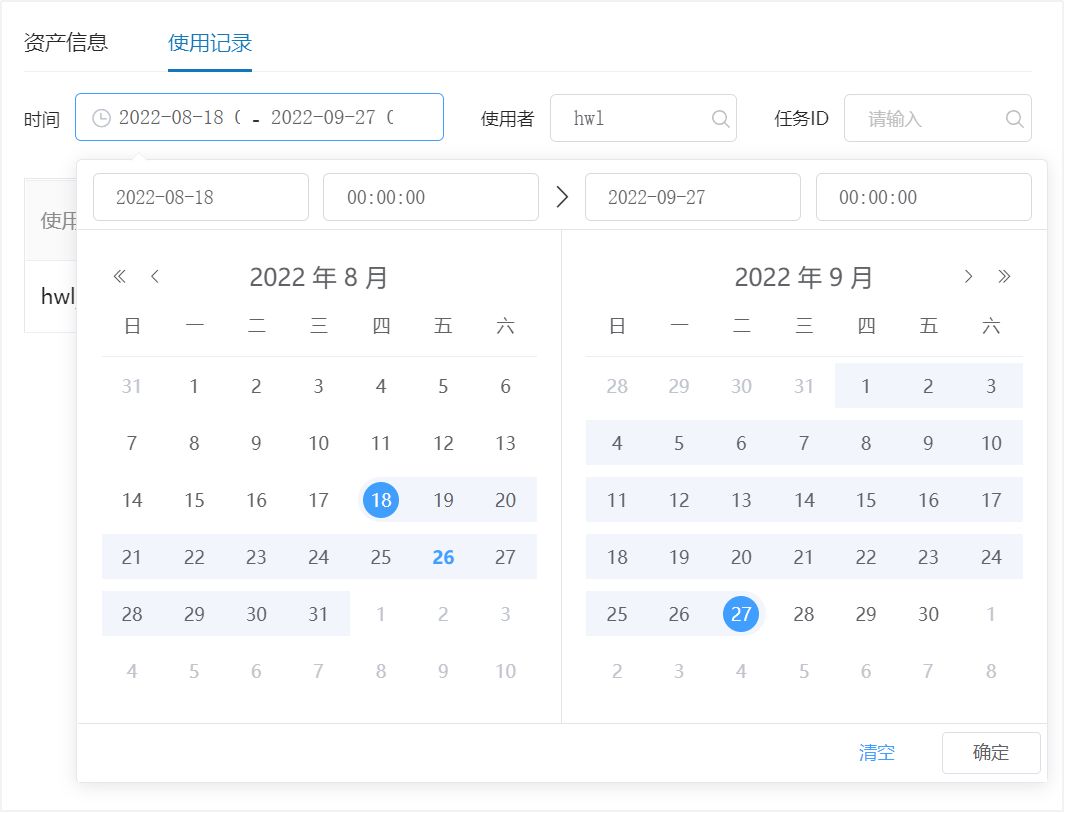Open the 使用记录 tab

click(x=210, y=43)
